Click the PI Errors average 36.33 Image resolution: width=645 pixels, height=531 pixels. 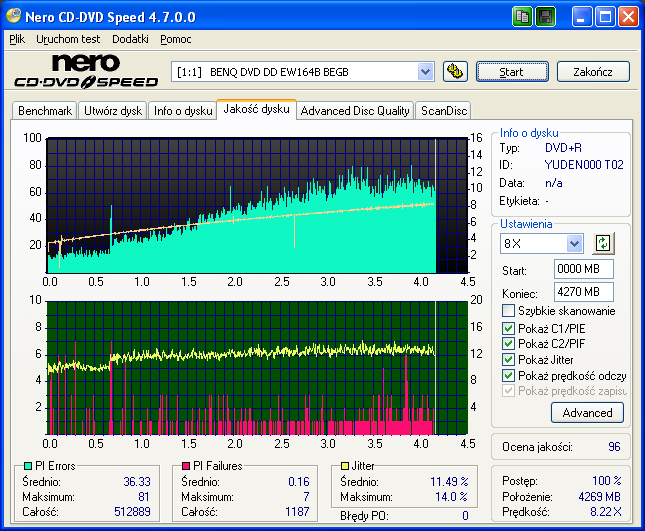[x=137, y=481]
